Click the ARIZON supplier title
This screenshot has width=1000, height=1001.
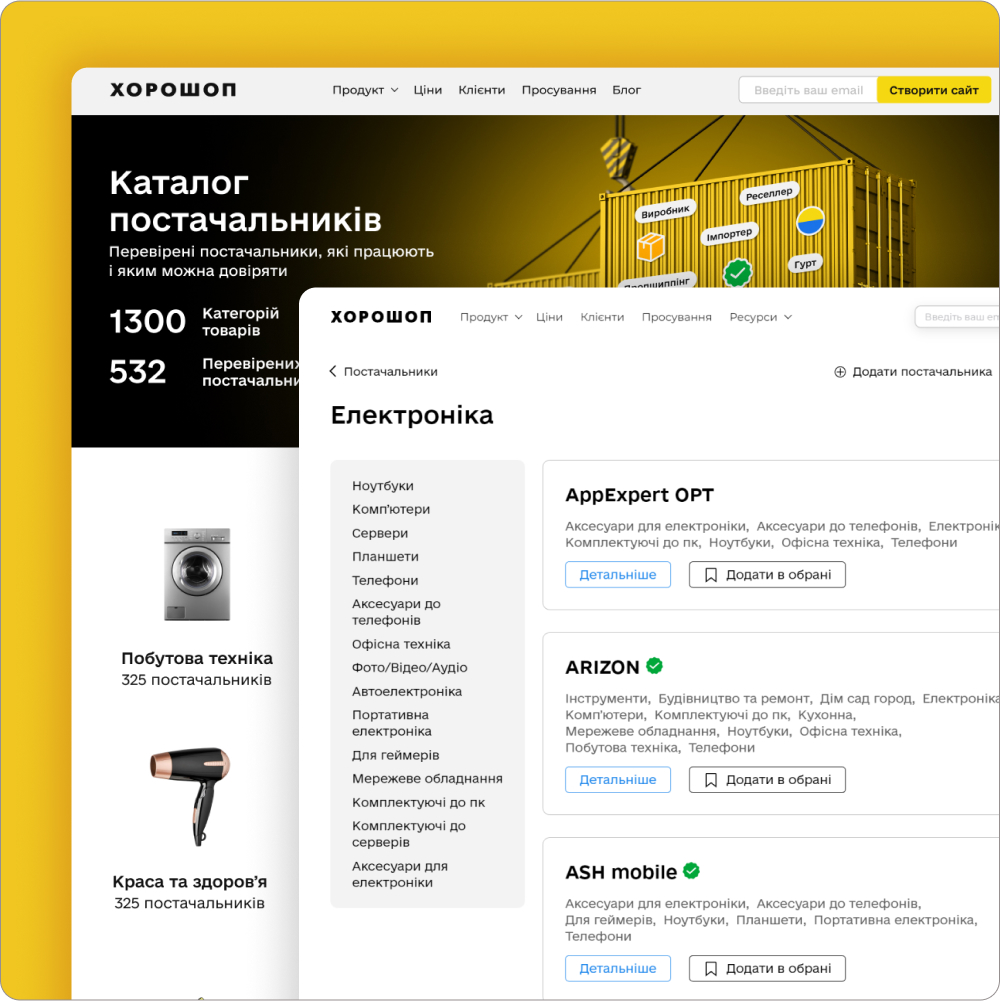coord(602,667)
